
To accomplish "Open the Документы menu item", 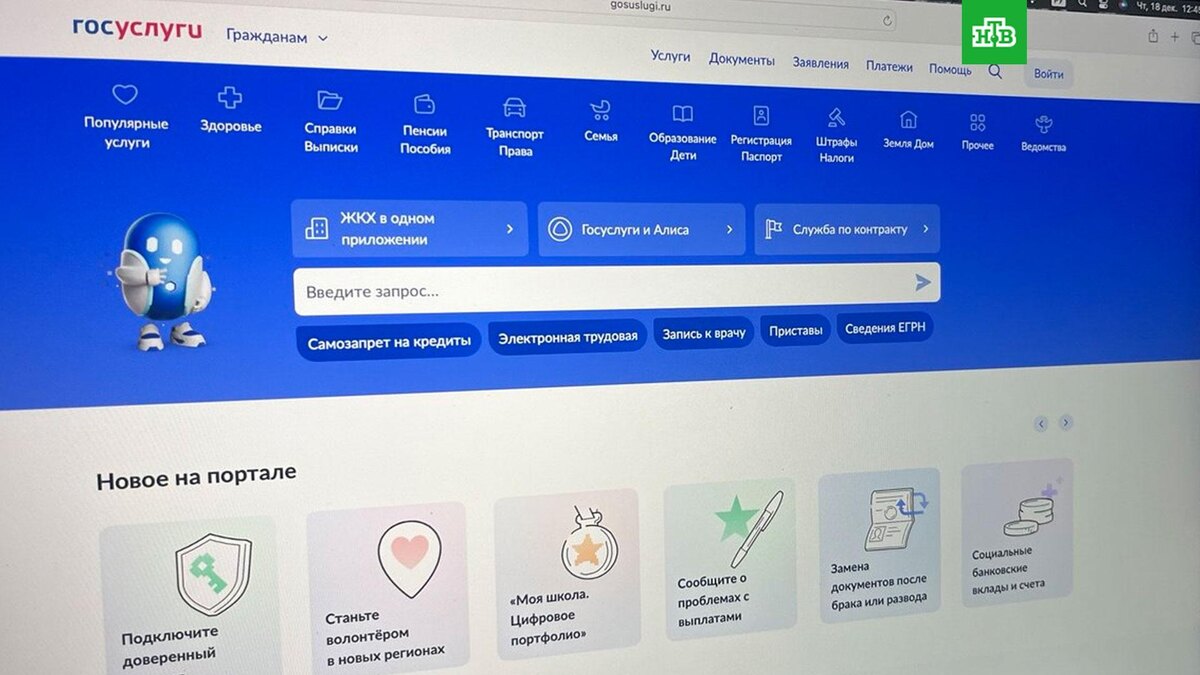I will (x=742, y=60).
